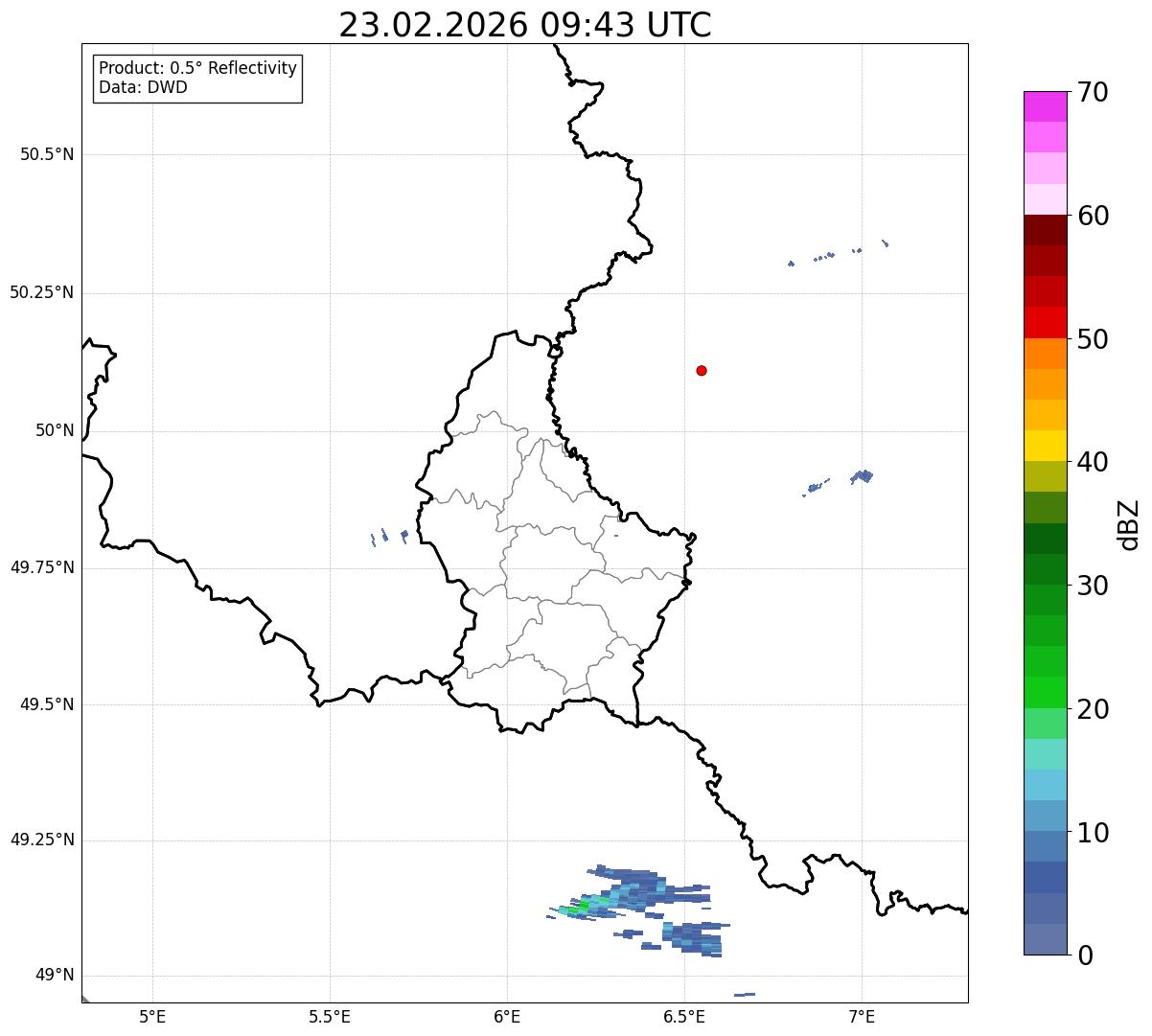Click the 7°E longitude label
Viewport: 1152px width, 1036px height.
point(862,1016)
